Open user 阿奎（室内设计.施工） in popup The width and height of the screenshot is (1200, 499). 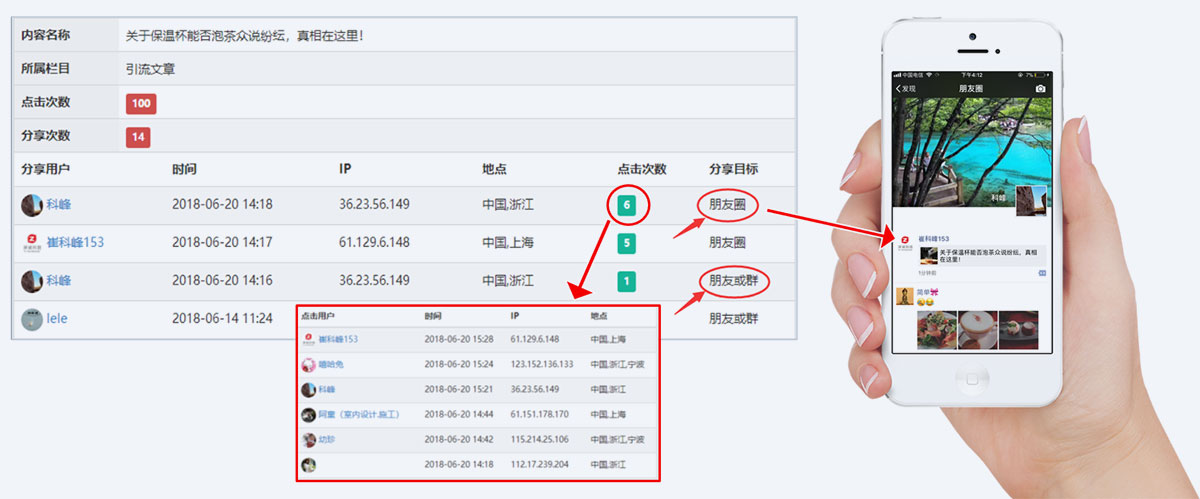click(360, 414)
